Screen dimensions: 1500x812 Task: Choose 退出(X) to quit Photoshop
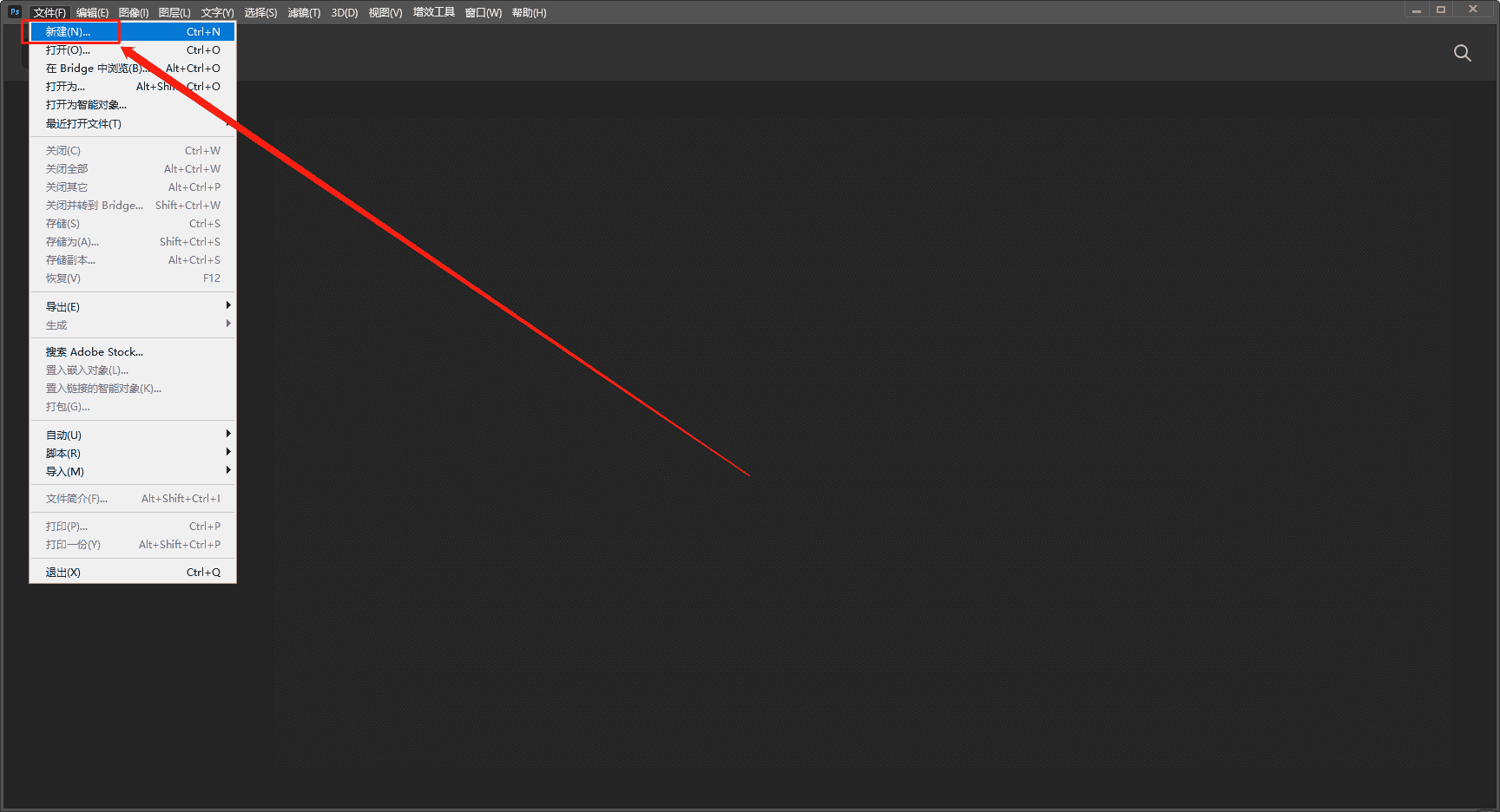point(133,572)
